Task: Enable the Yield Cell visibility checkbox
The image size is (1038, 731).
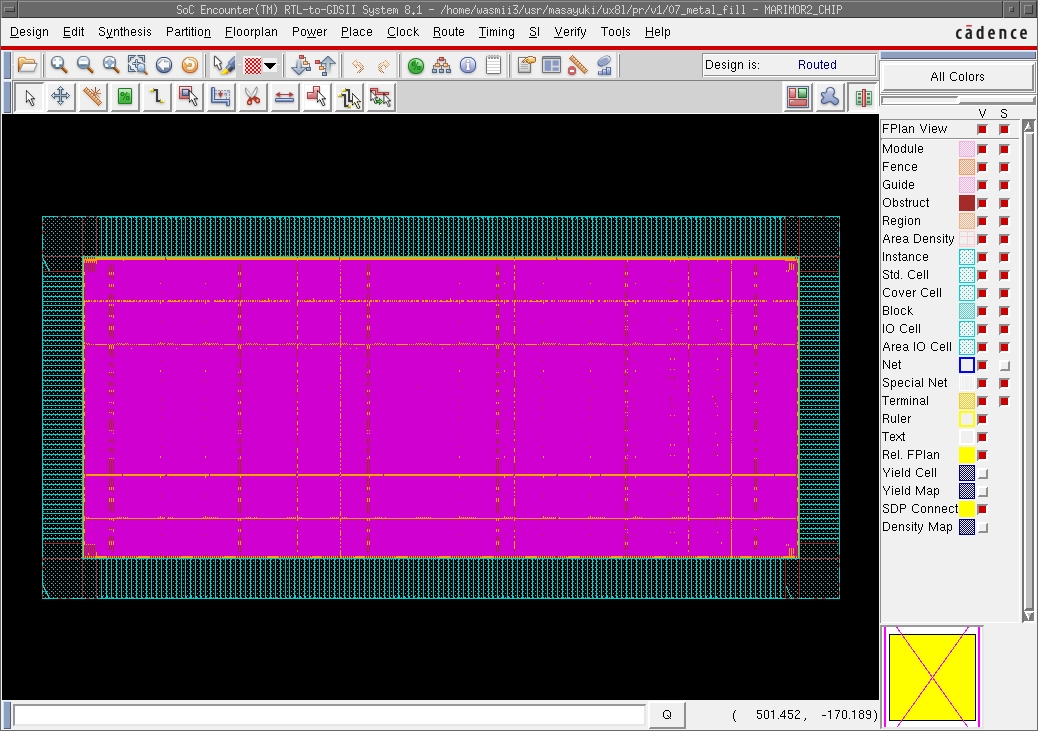Action: 983,473
